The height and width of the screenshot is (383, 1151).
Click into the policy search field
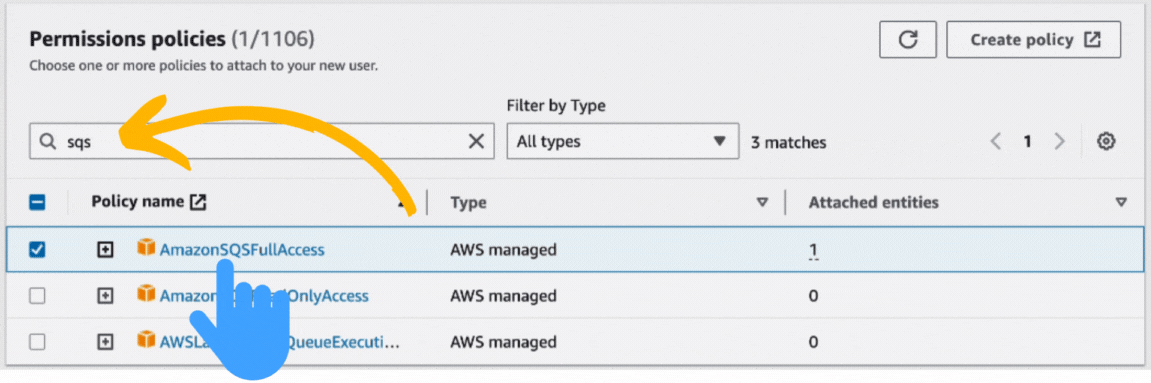(x=262, y=142)
